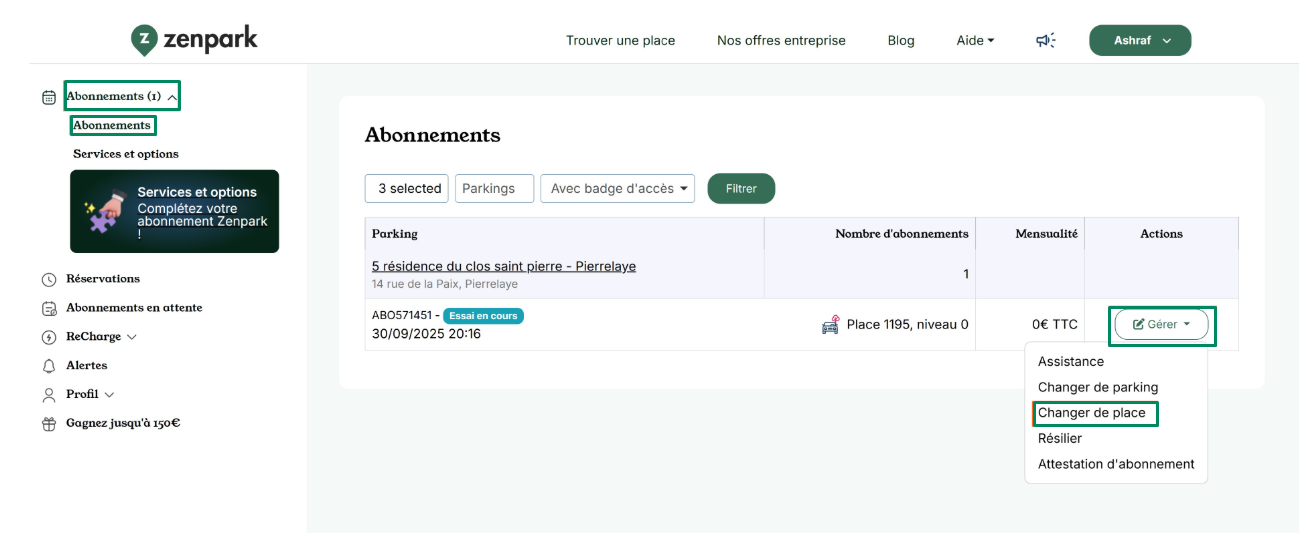Open the Avec badge d'accès dropdown
The width and height of the screenshot is (1308, 533).
[617, 188]
